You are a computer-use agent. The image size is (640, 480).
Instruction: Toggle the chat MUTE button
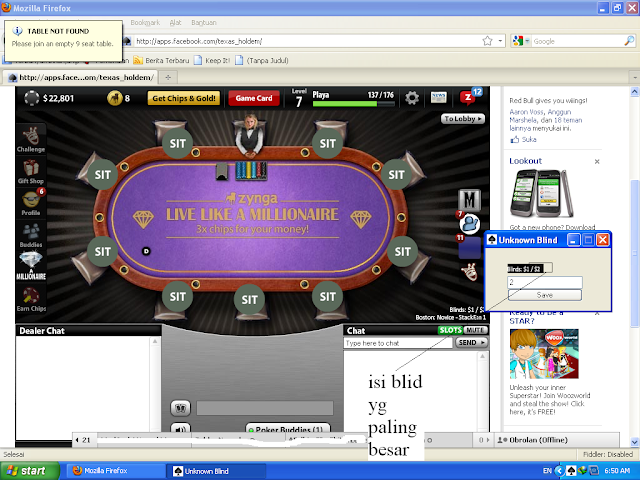[476, 330]
